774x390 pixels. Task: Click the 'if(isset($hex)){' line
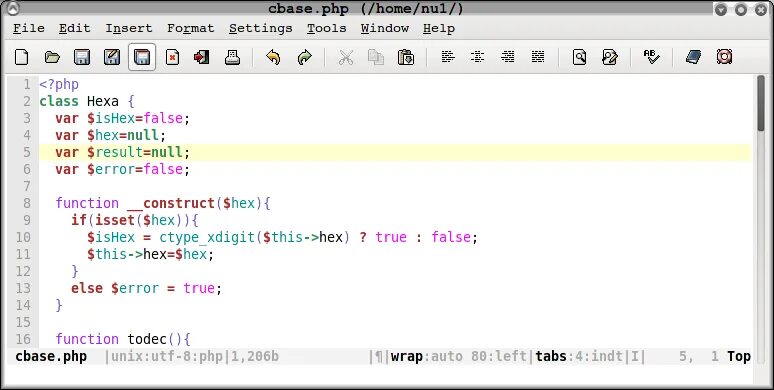click(134, 220)
